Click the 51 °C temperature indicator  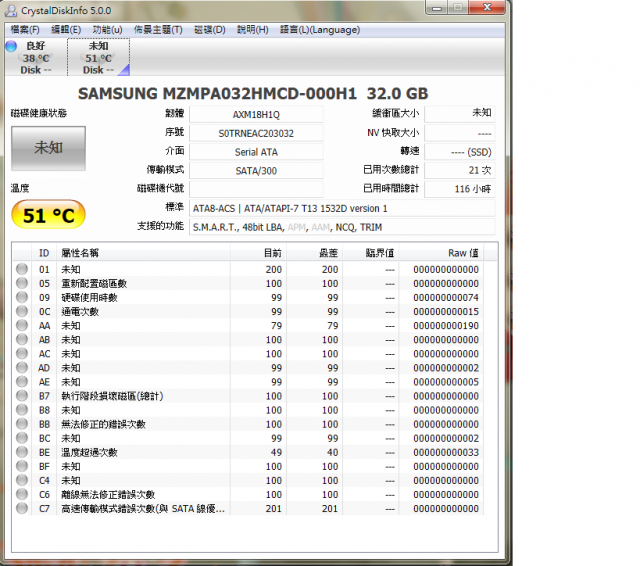tap(49, 215)
